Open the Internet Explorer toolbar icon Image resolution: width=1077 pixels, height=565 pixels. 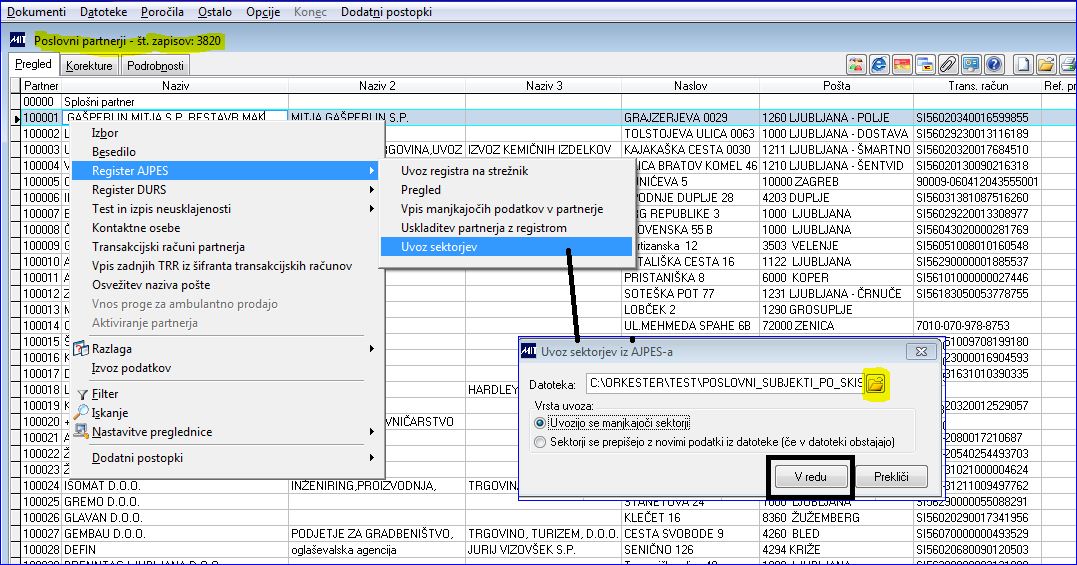[878, 65]
